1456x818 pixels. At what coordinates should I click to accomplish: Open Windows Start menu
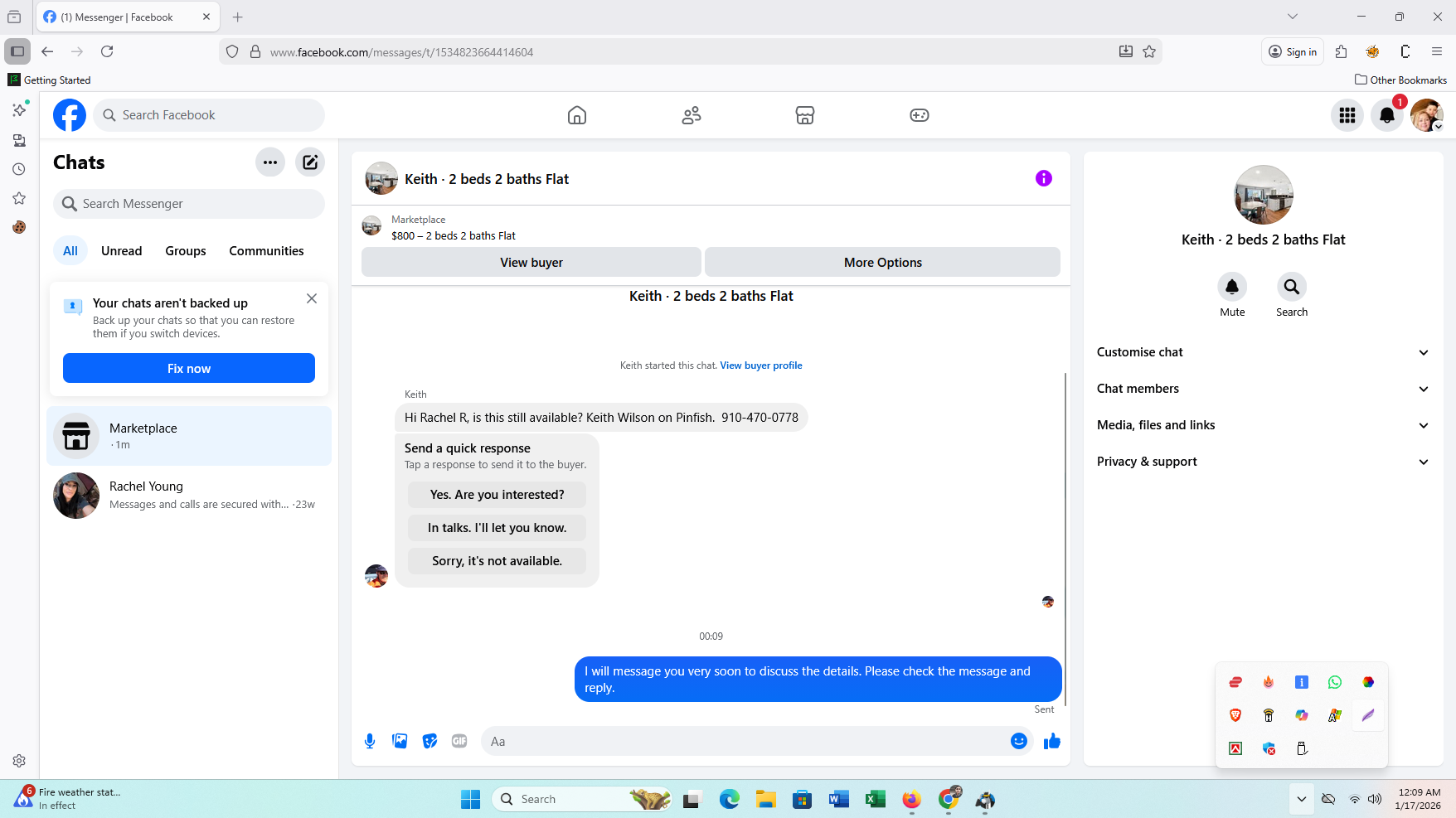pyautogui.click(x=470, y=799)
